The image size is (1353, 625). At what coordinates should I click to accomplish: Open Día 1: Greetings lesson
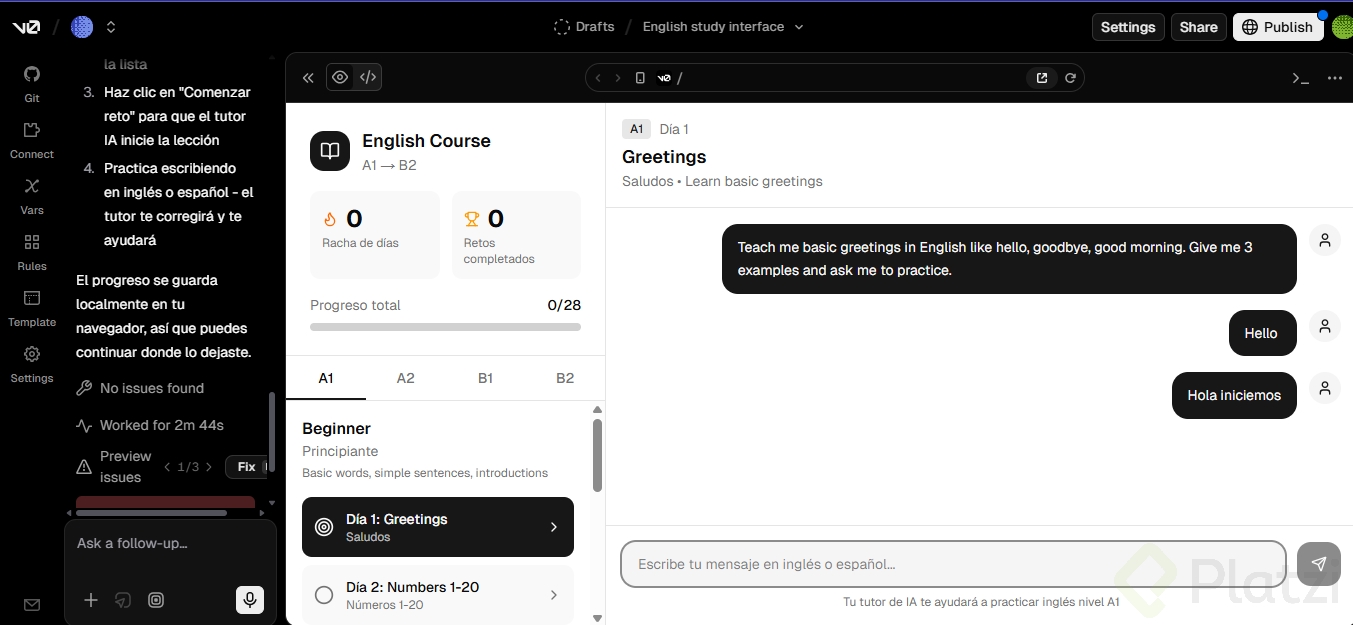pyautogui.click(x=438, y=527)
